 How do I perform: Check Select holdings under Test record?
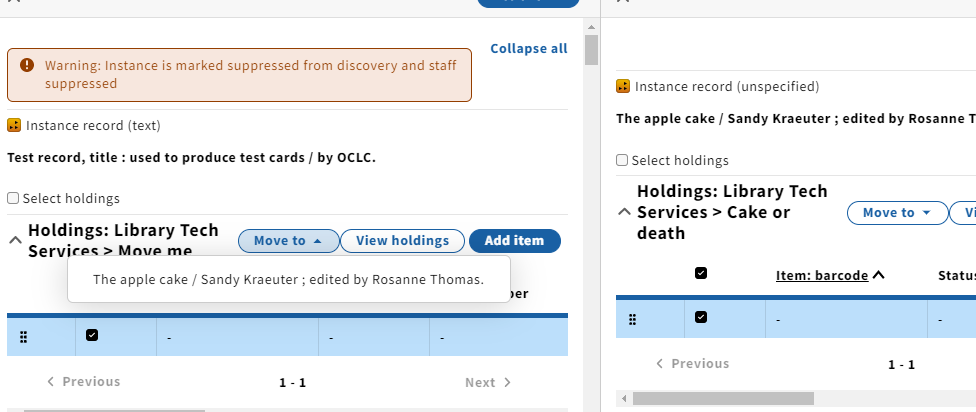[13, 198]
